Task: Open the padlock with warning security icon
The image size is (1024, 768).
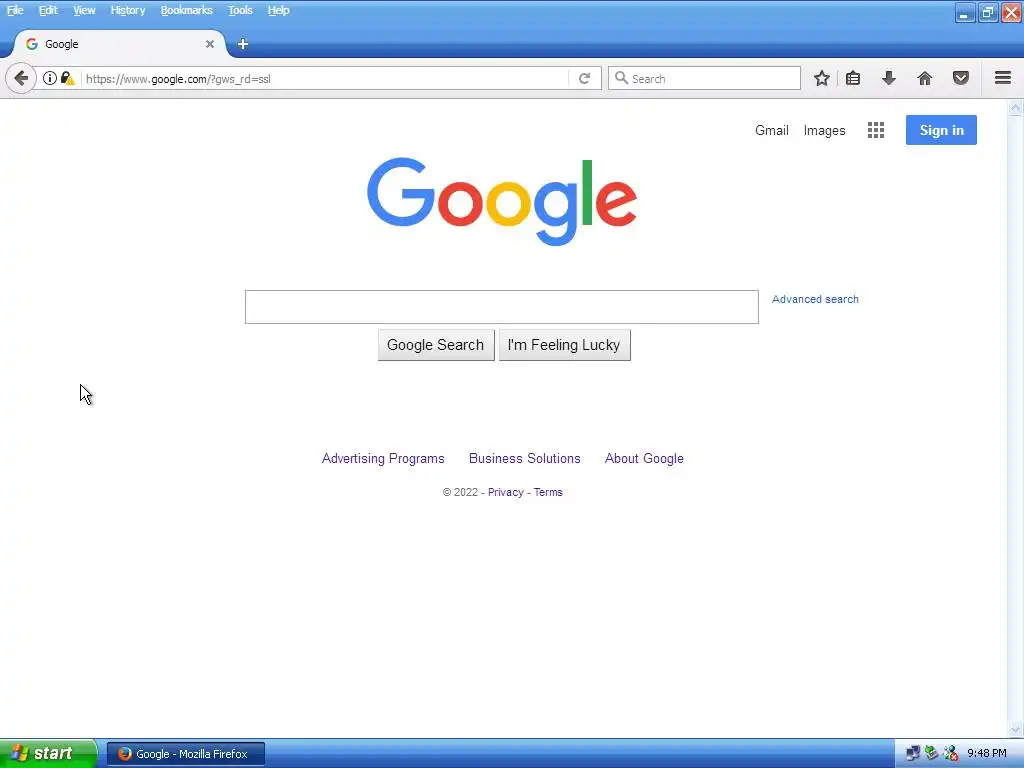Action: (x=67, y=79)
